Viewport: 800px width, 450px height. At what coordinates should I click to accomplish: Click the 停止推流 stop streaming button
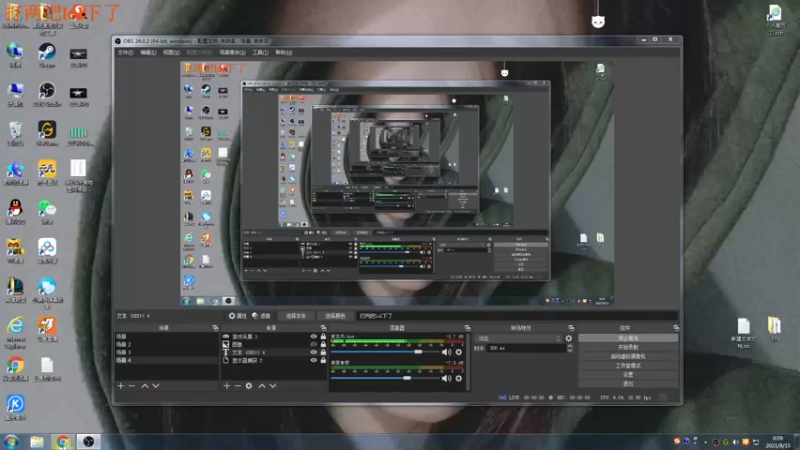coord(628,338)
